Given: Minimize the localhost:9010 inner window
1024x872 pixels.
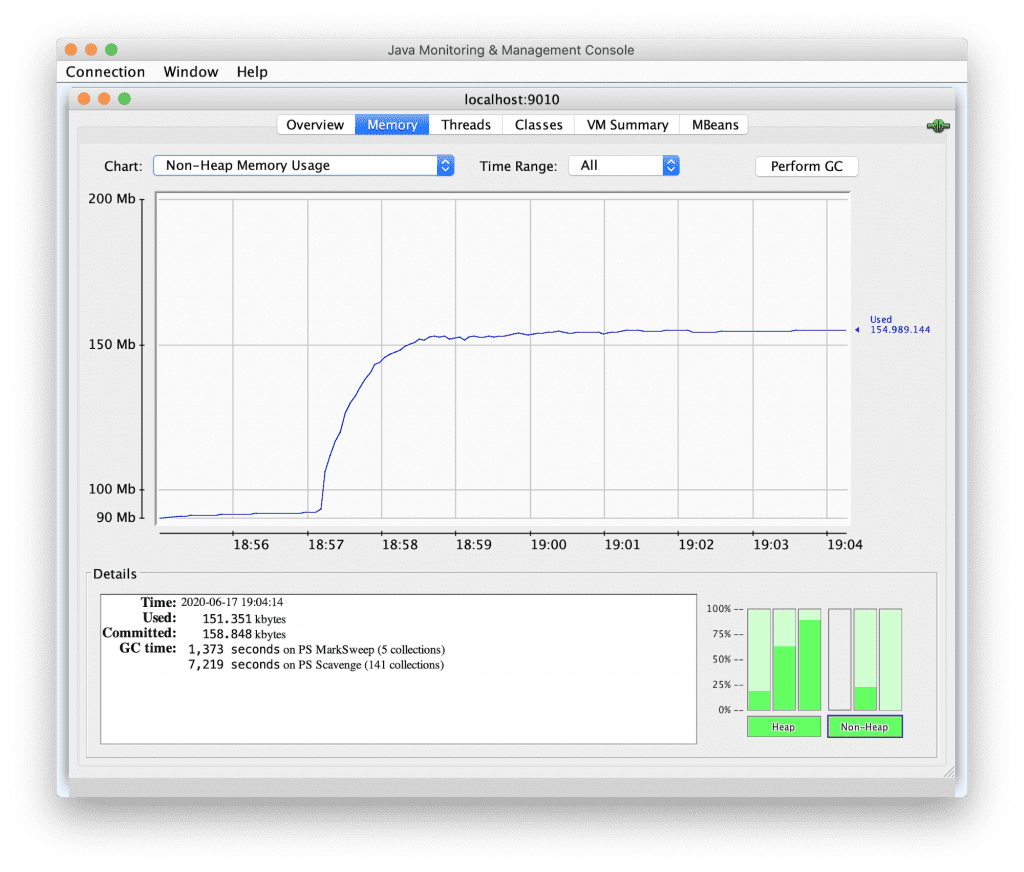Looking at the screenshot, I should [x=104, y=99].
